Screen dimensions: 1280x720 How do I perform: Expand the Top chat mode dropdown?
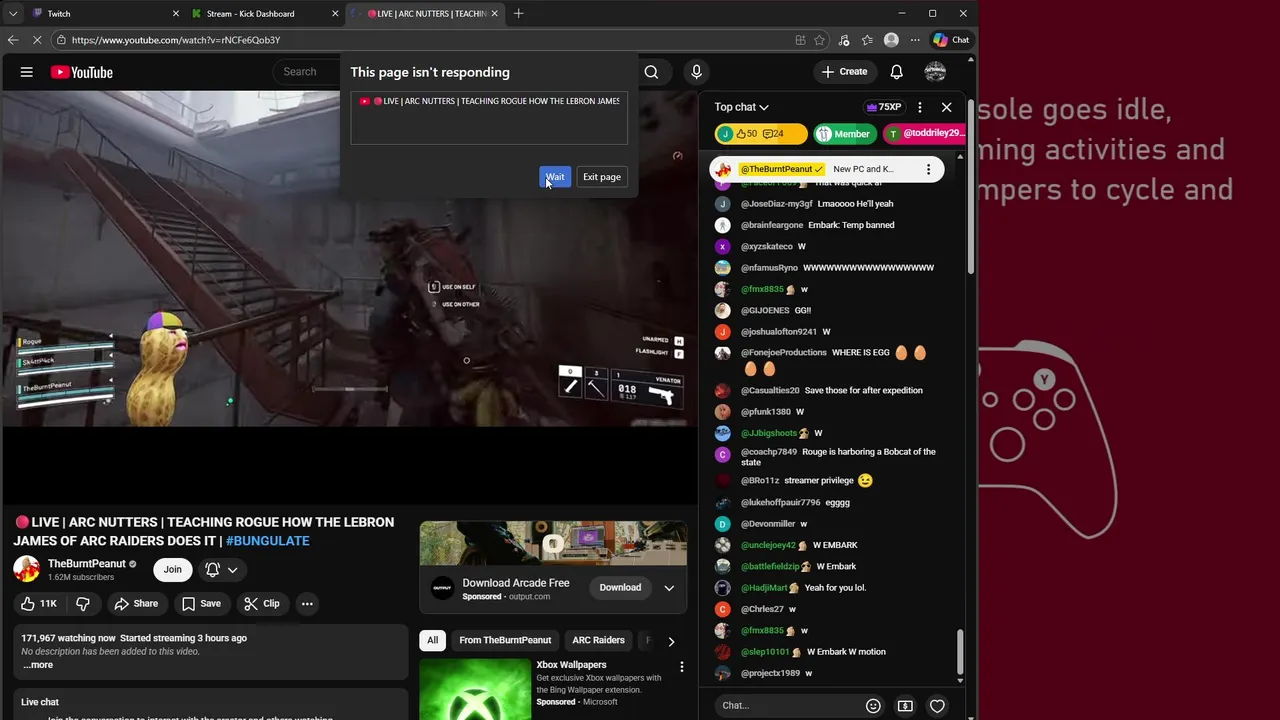[x=742, y=107]
